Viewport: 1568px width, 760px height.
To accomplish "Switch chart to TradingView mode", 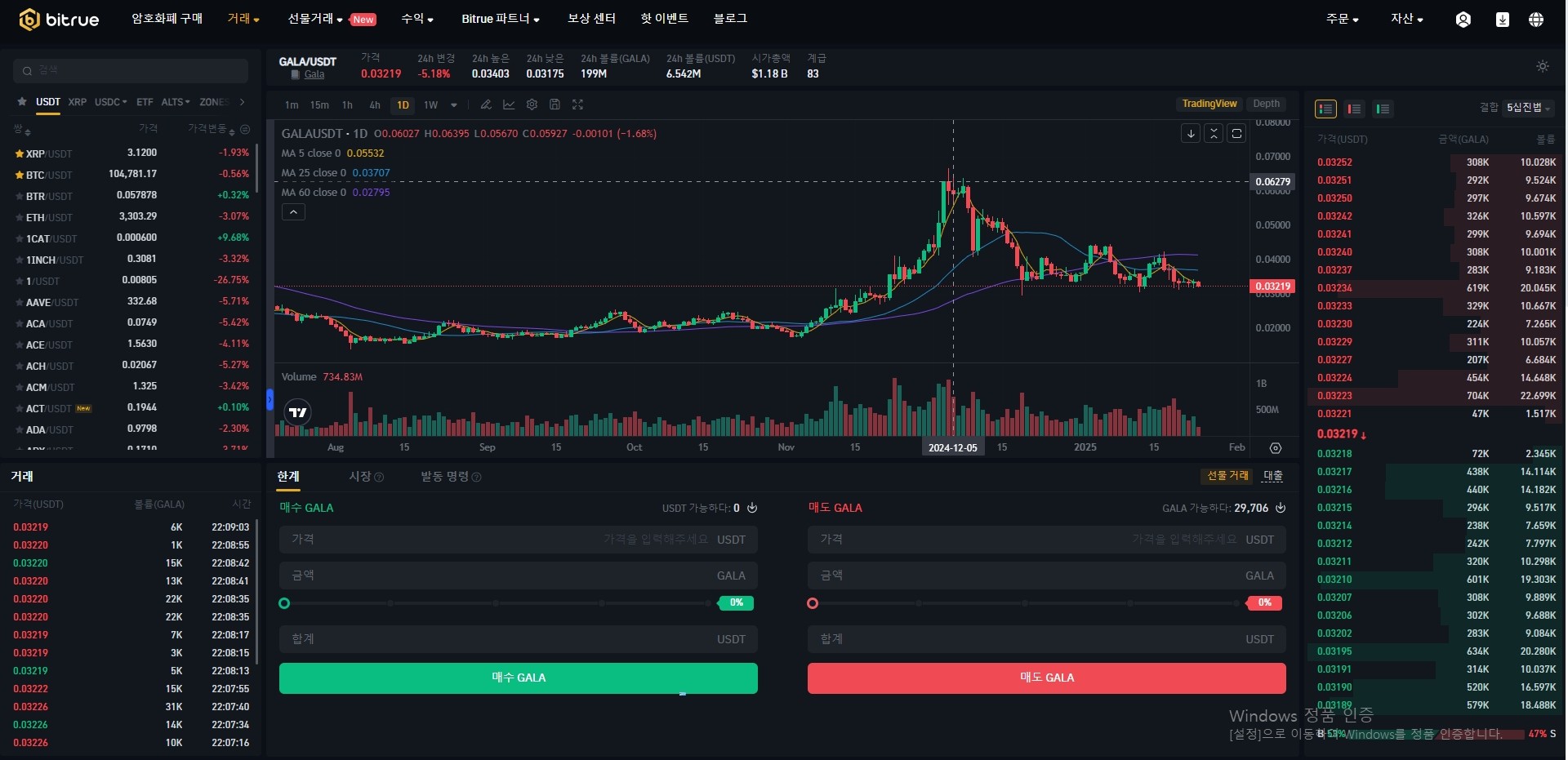I will [1209, 104].
